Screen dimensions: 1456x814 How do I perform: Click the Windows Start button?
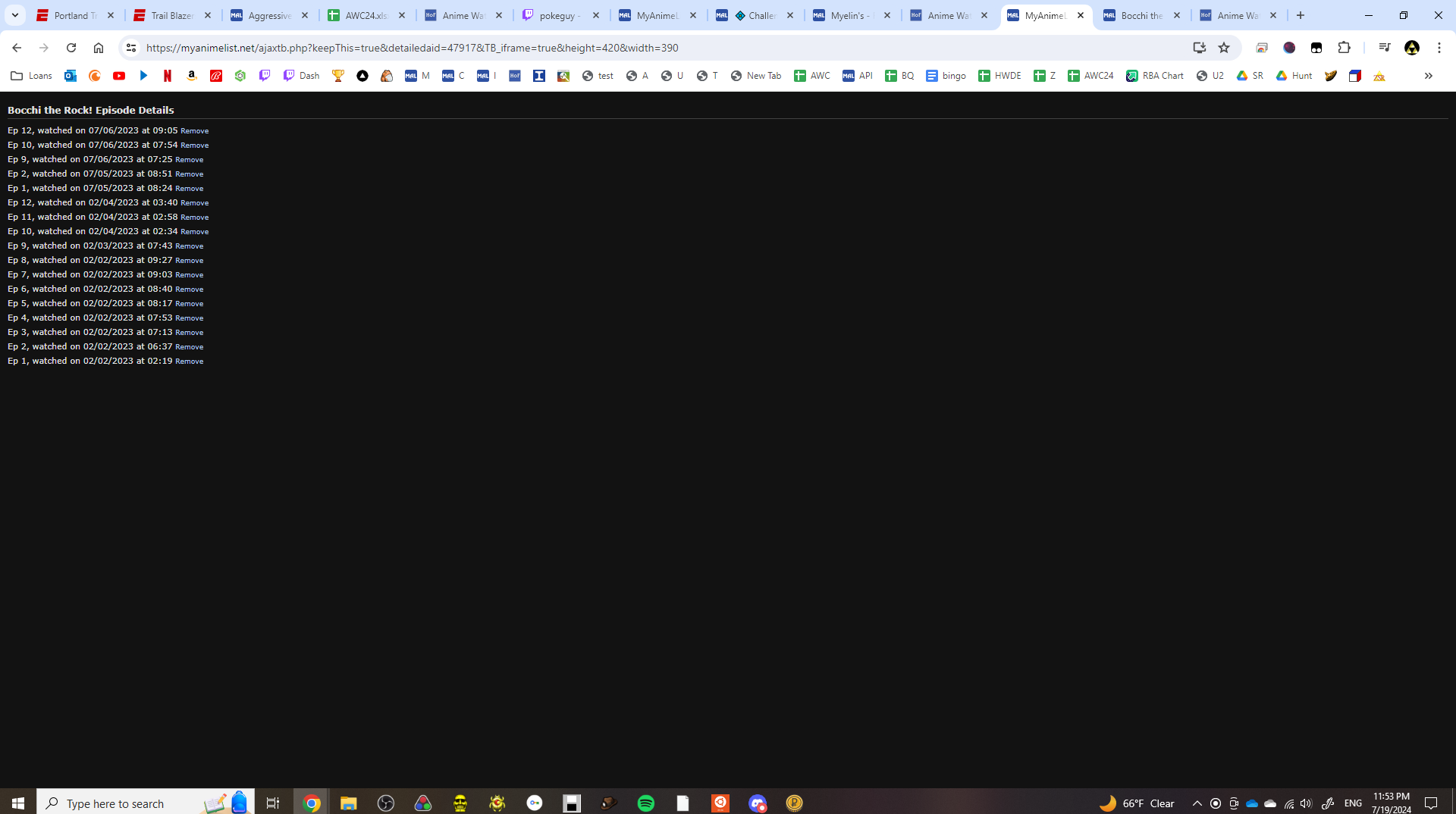coord(18,803)
